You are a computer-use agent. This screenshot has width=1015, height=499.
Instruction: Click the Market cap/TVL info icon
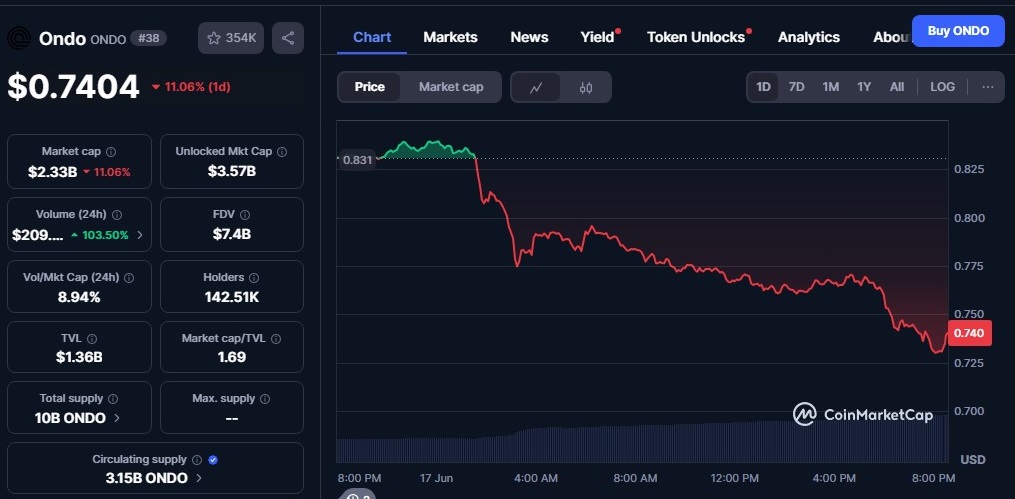pyautogui.click(x=276, y=338)
